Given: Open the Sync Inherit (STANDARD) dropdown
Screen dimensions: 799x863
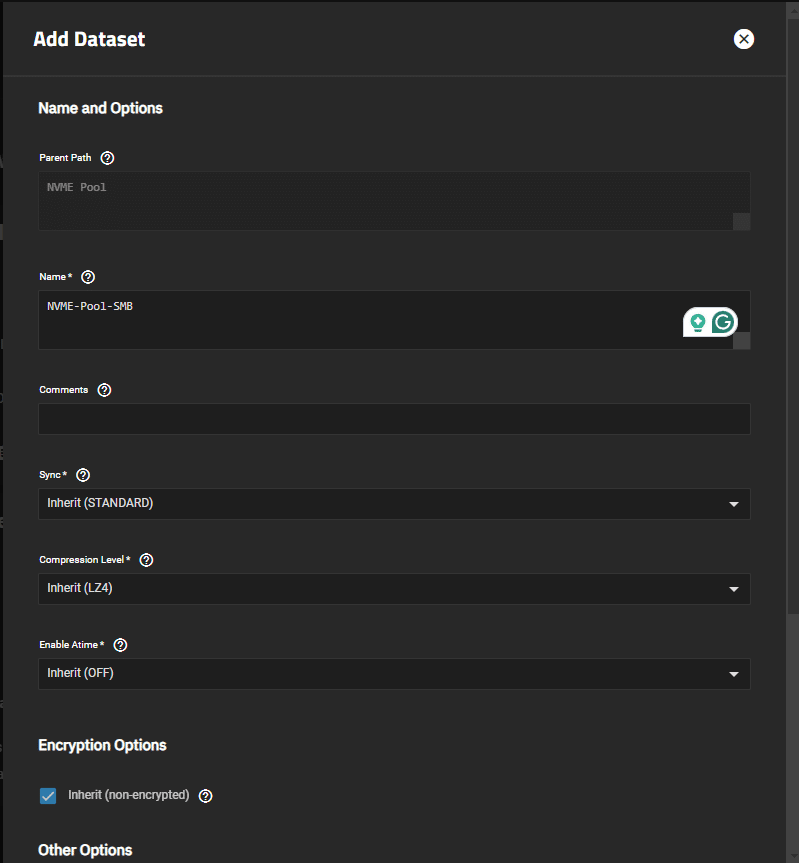Looking at the screenshot, I should [x=394, y=504].
